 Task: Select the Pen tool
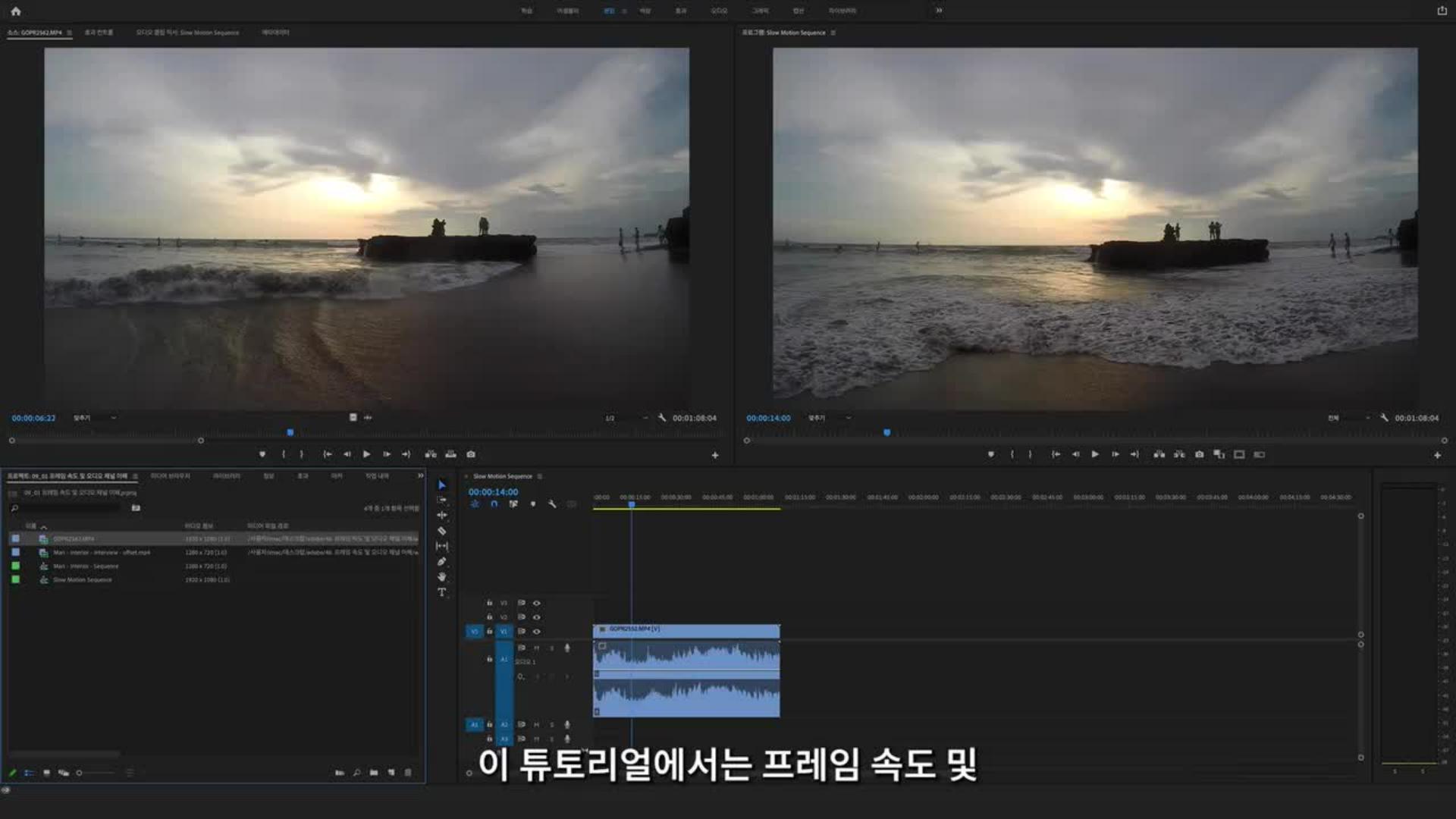[x=441, y=562]
